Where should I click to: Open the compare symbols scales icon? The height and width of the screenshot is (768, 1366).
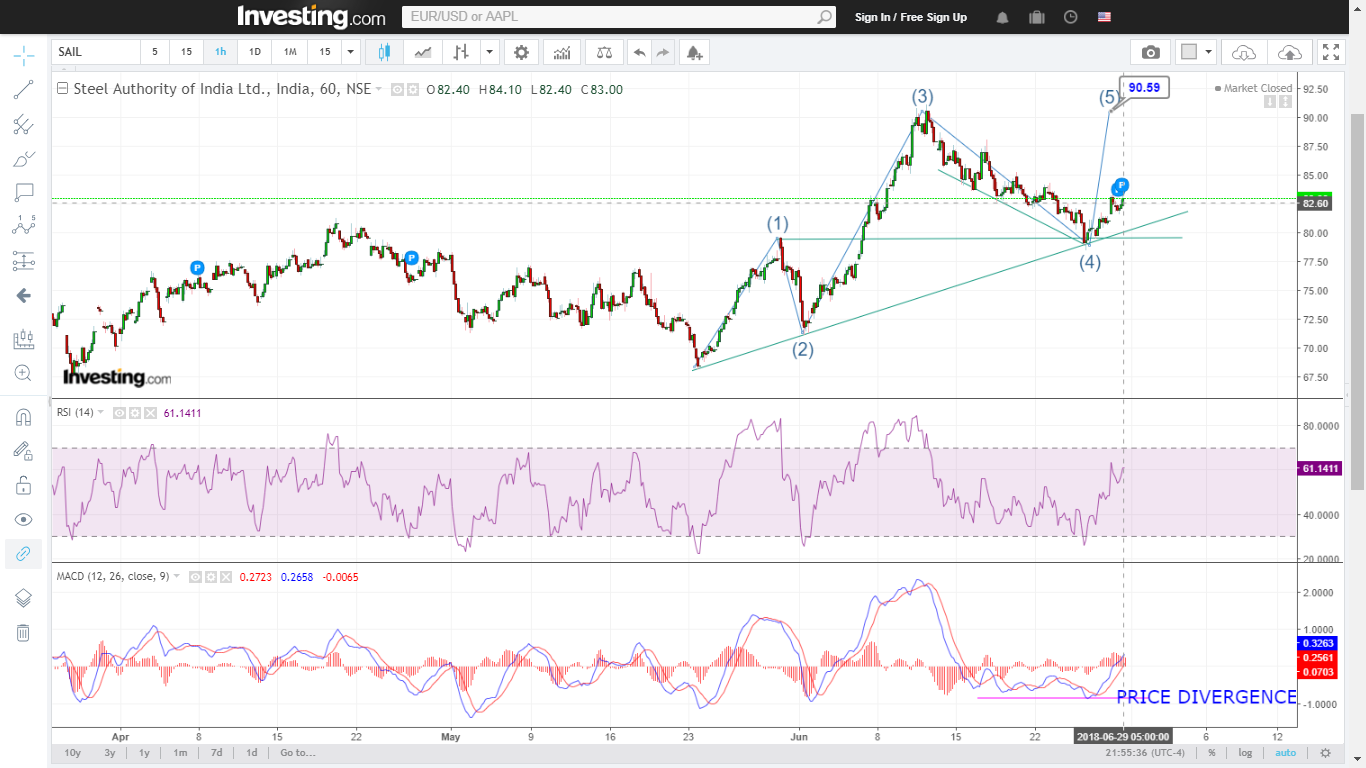pyautogui.click(x=603, y=52)
